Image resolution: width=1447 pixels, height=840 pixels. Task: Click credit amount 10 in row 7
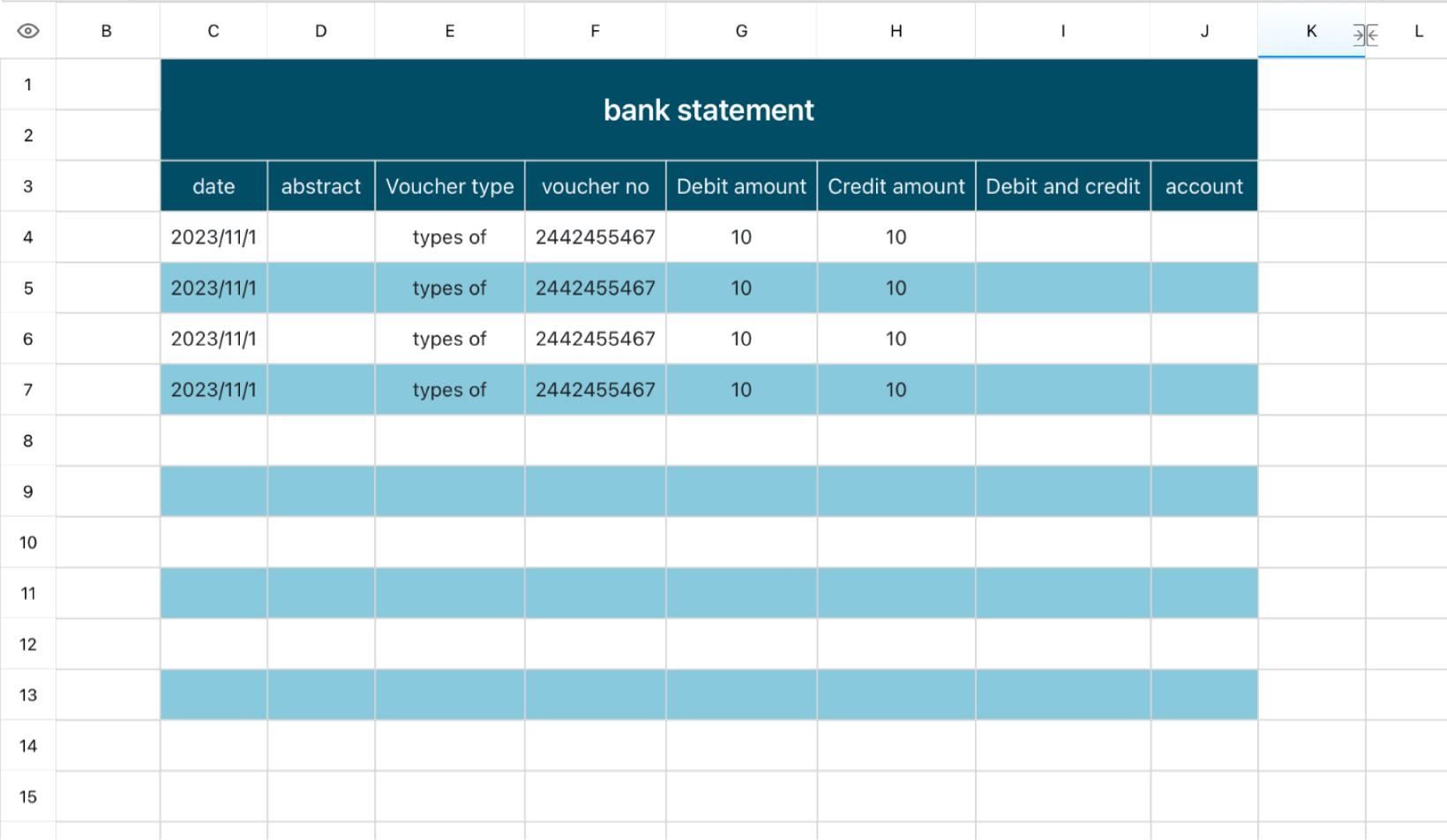[896, 390]
